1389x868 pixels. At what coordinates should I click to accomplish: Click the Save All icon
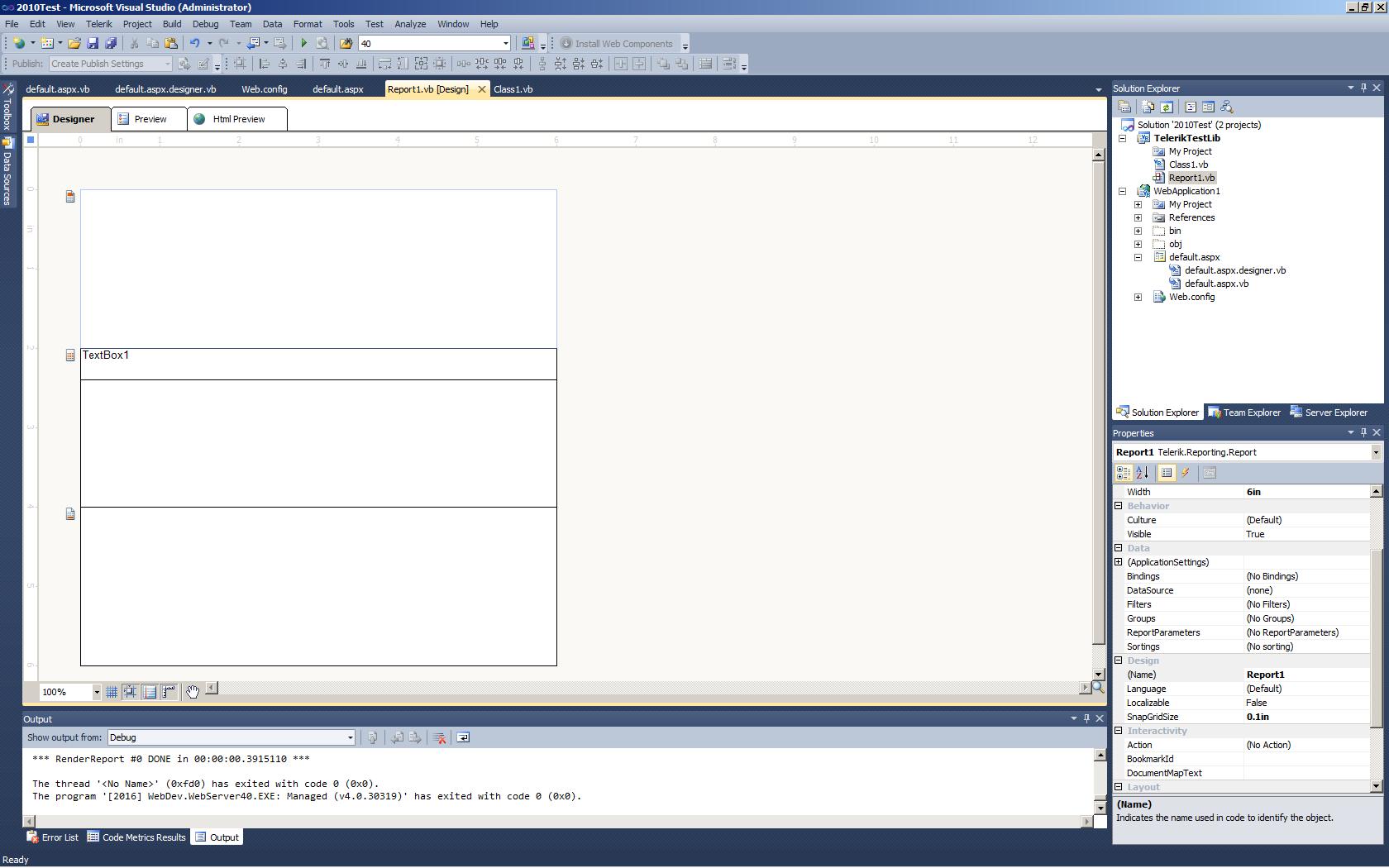coord(111,44)
